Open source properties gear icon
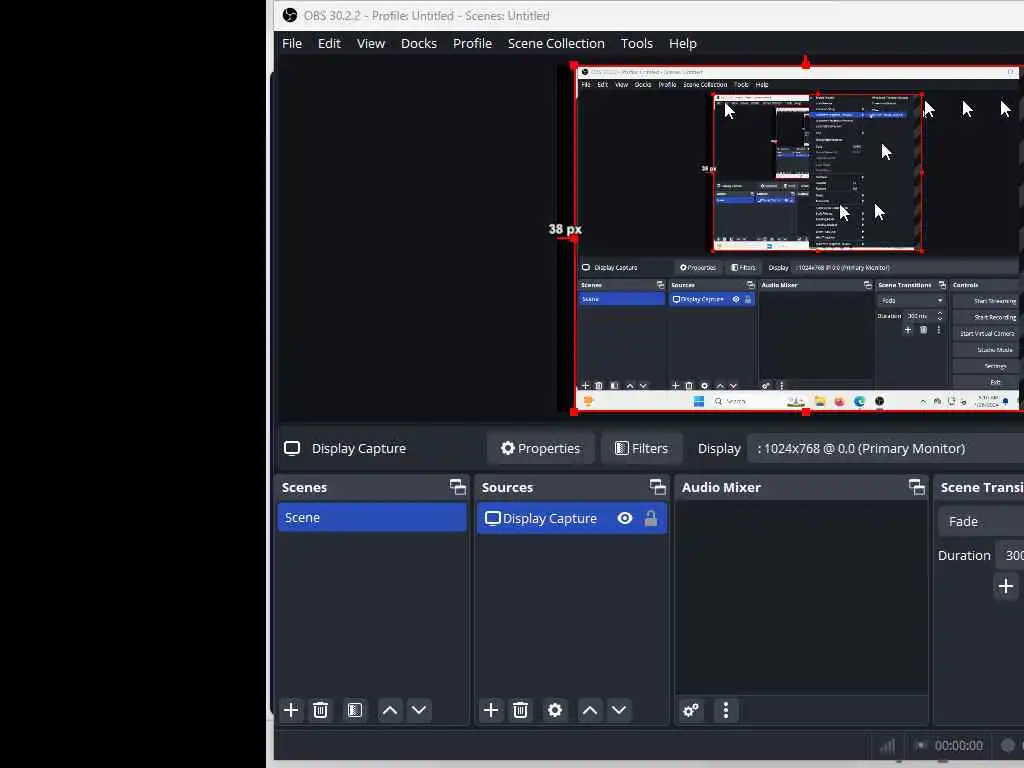The height and width of the screenshot is (768, 1024). click(x=555, y=710)
